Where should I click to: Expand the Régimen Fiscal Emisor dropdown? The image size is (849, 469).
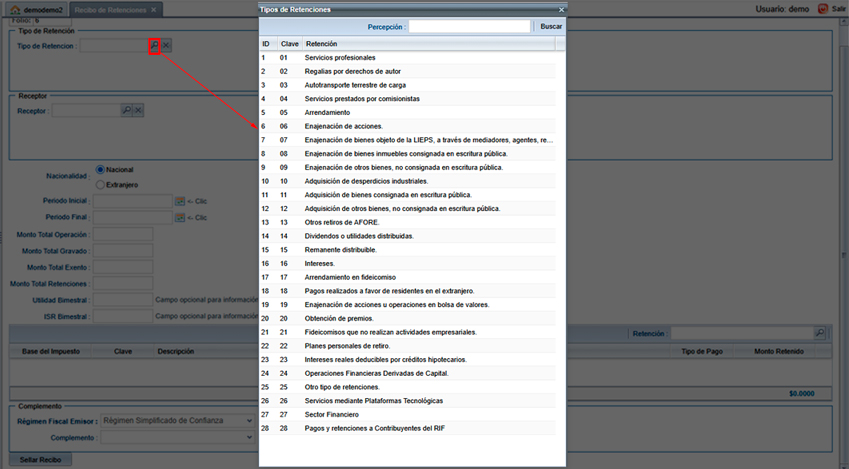pyautogui.click(x=248, y=421)
